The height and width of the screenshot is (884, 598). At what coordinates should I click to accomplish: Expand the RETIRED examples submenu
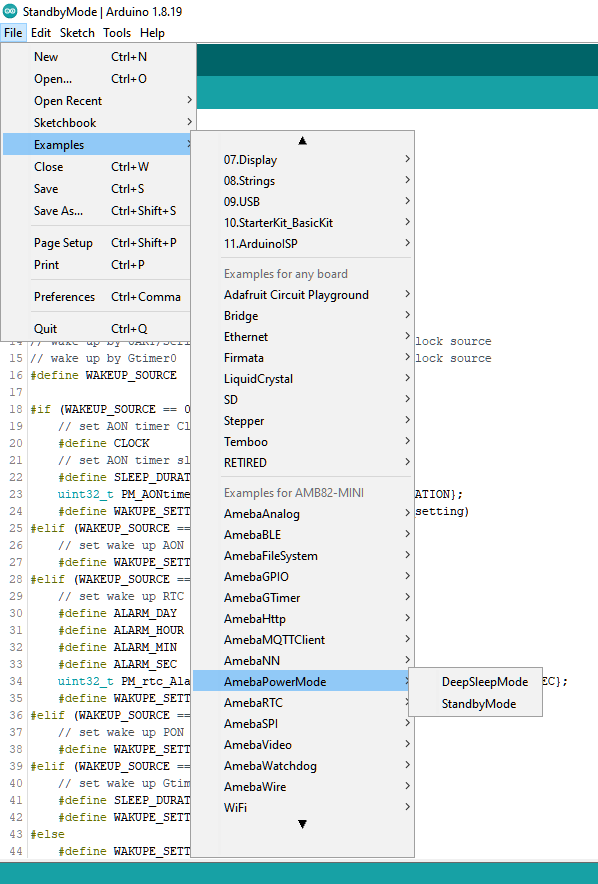pyautogui.click(x=303, y=463)
